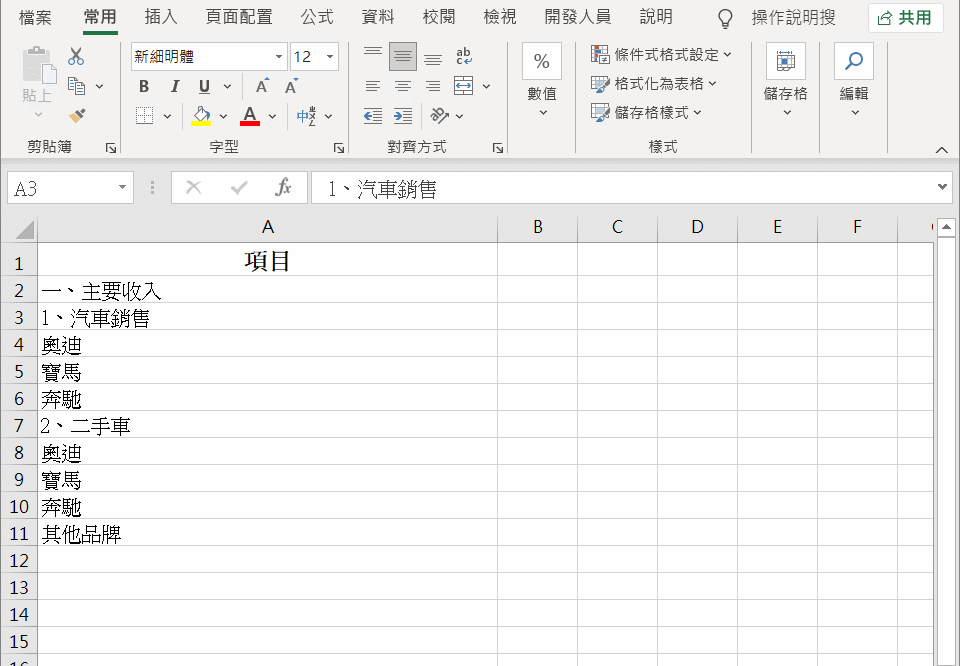Viewport: 960px width, 666px height.
Task: Collapse the ribbon
Action: (942, 150)
